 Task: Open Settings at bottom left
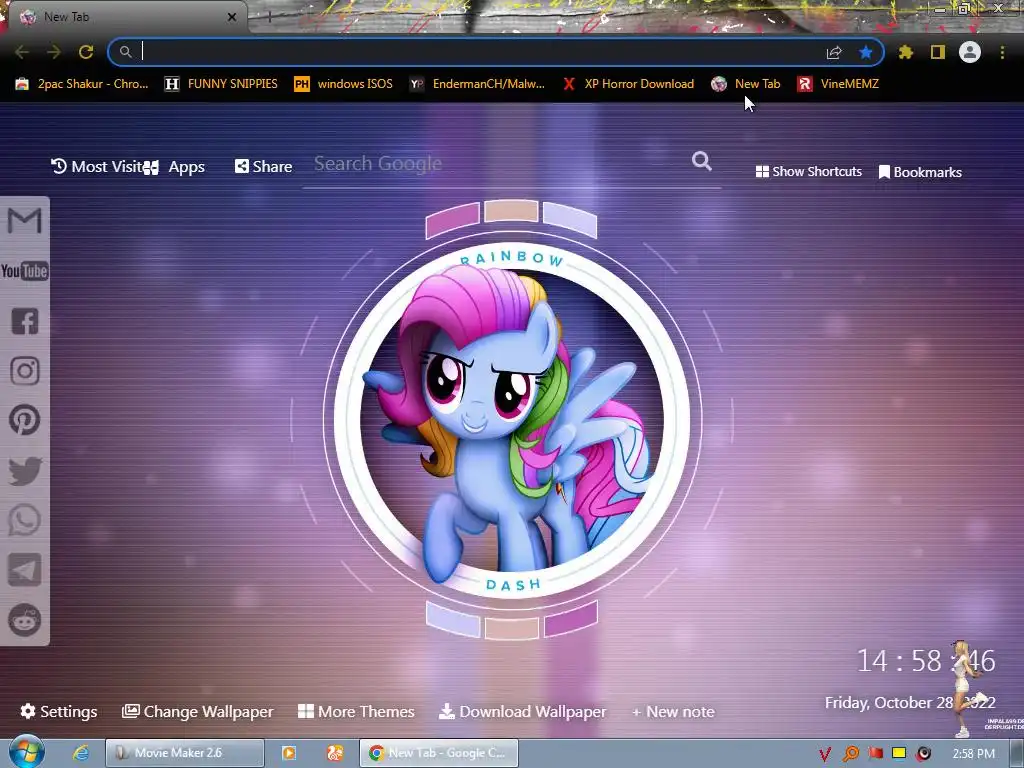click(x=59, y=711)
